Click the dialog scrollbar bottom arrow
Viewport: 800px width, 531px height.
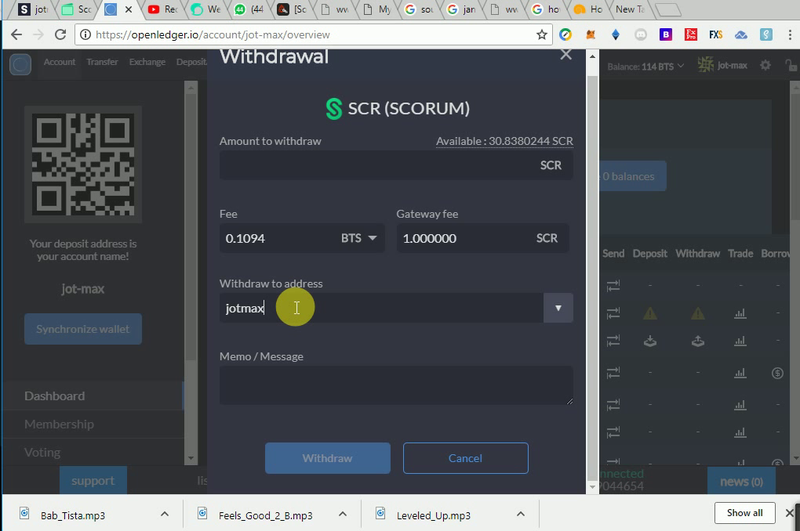(592, 487)
